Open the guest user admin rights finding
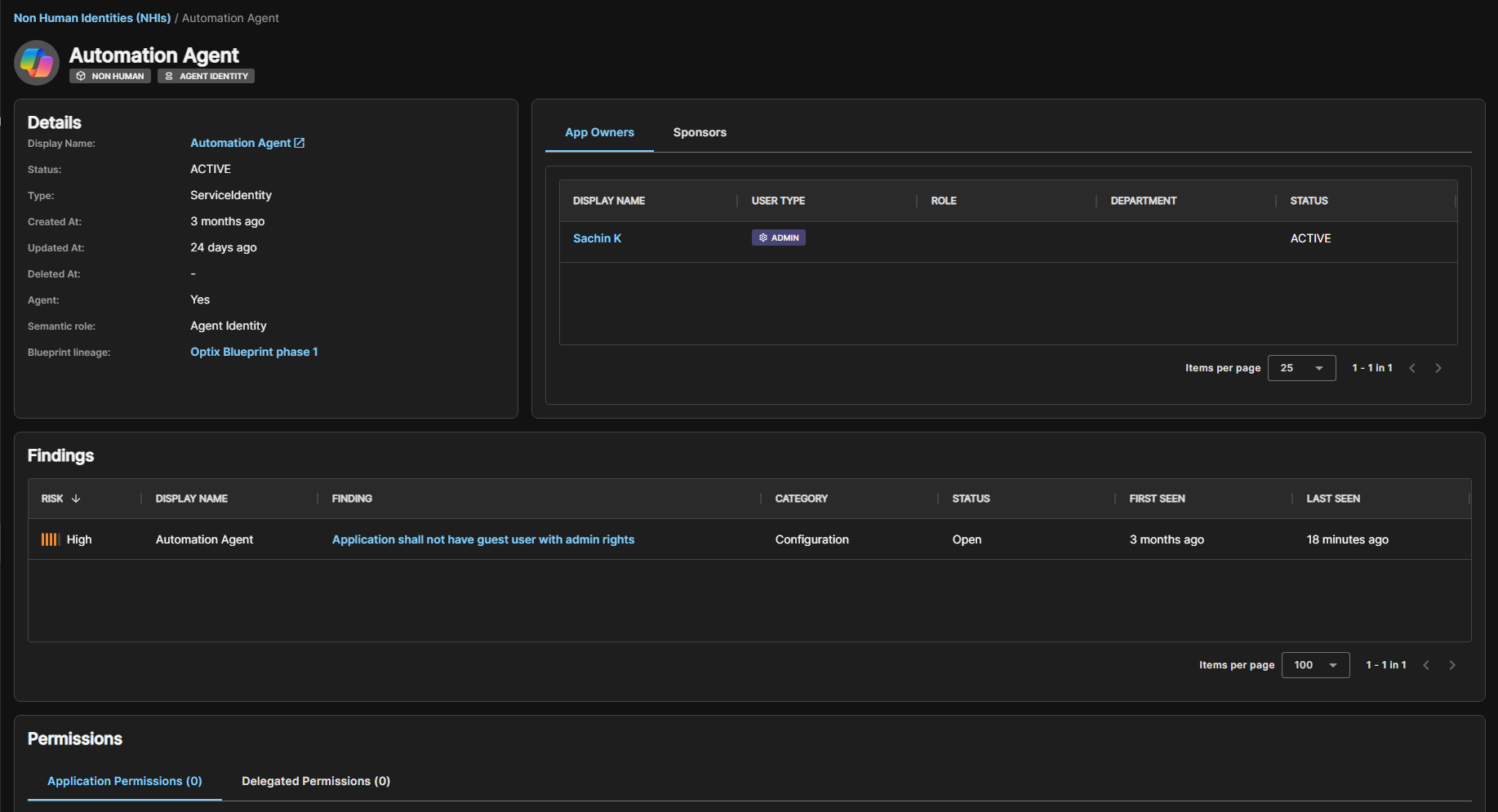The image size is (1498, 812). tap(483, 539)
